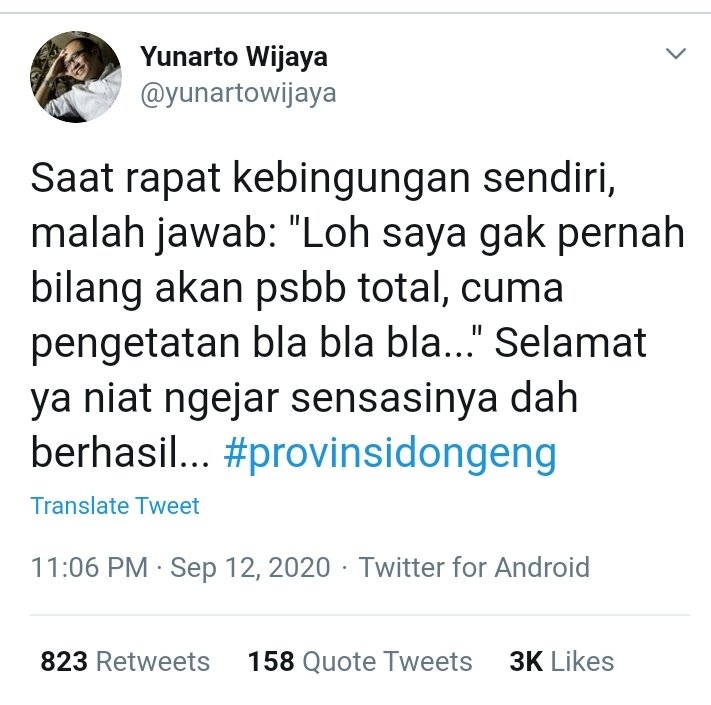The image size is (711, 705).
Task: Click the tweet's first line "Saat rapat kebingungan sendiri"
Action: click(x=319, y=179)
